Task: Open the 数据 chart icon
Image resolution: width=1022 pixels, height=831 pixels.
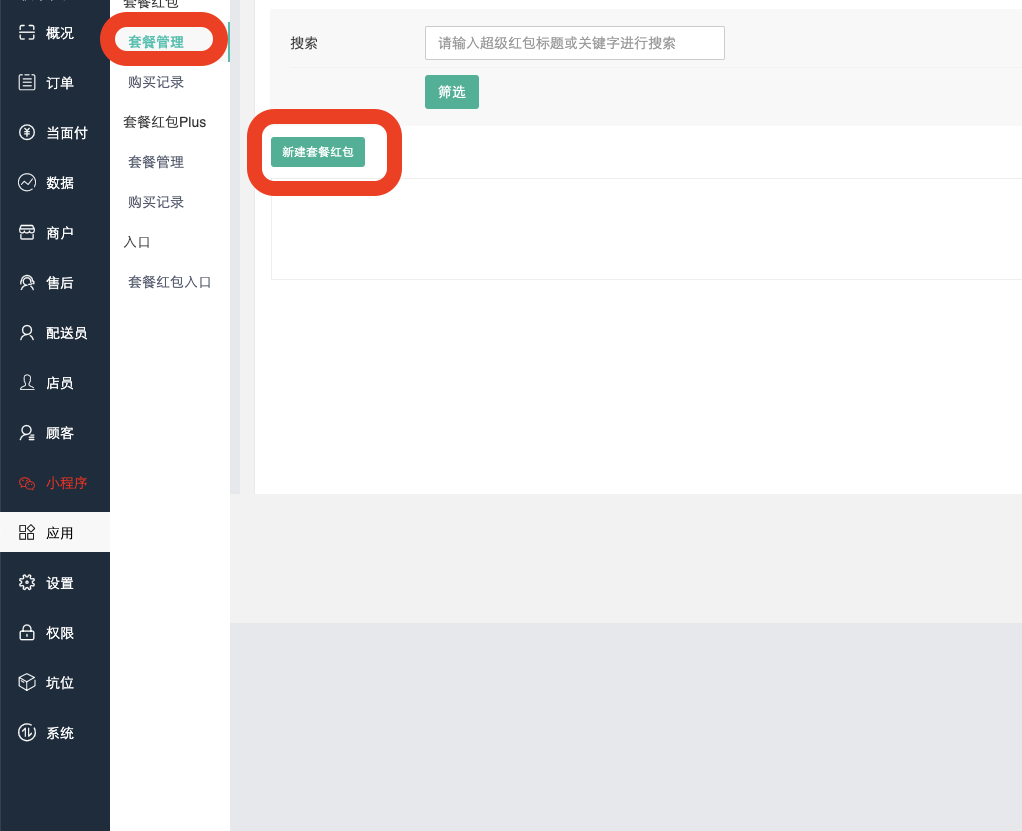Action: pos(27,183)
